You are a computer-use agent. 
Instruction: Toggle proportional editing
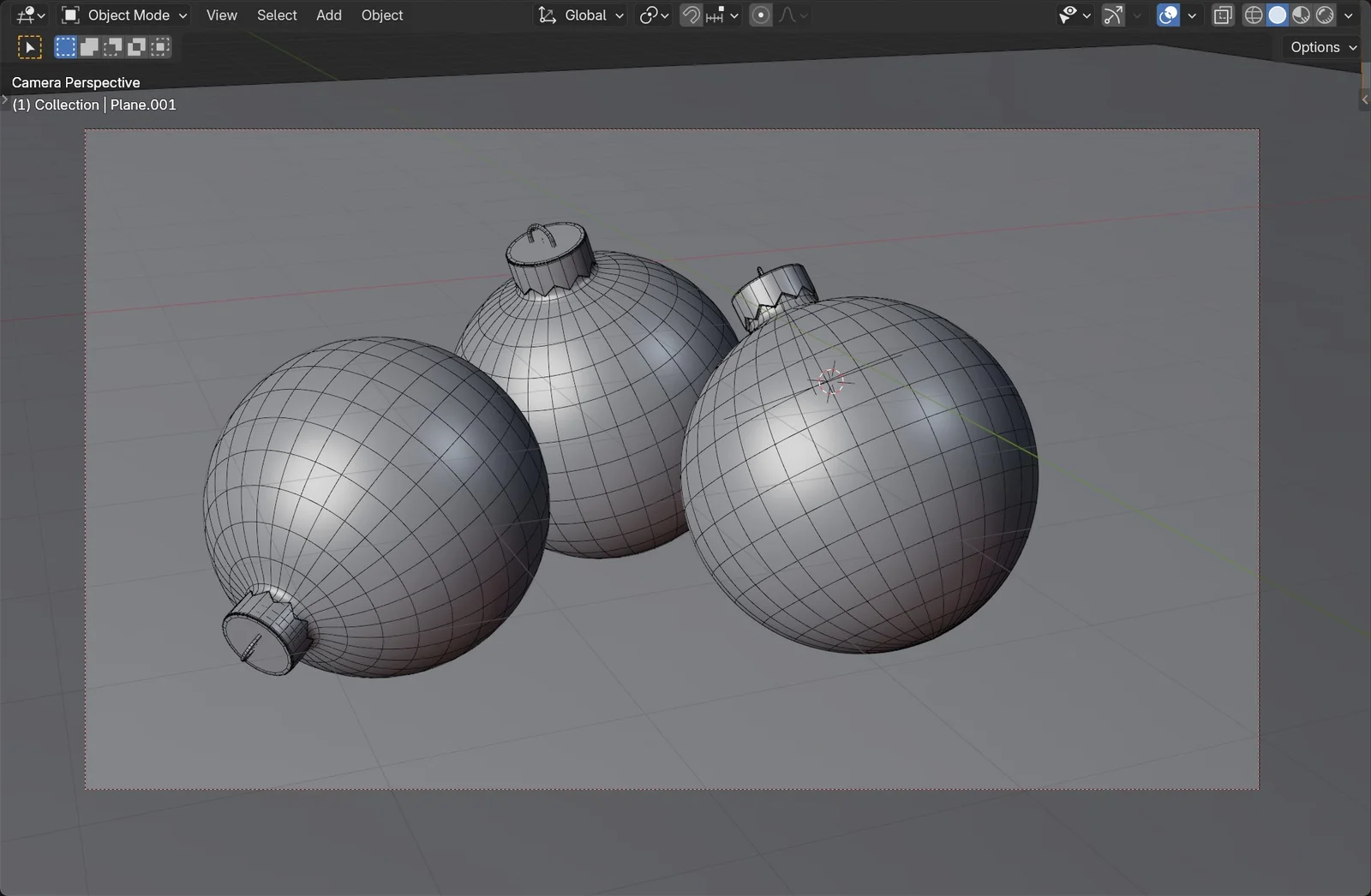pyautogui.click(x=760, y=15)
